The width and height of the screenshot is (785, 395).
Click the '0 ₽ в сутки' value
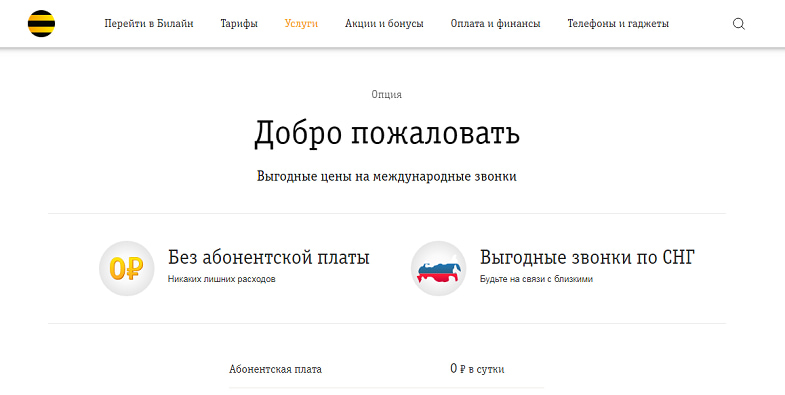coord(477,369)
